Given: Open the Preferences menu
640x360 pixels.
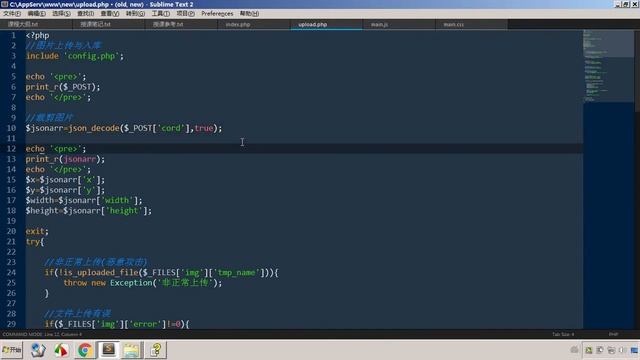Looking at the screenshot, I should 217,13.
